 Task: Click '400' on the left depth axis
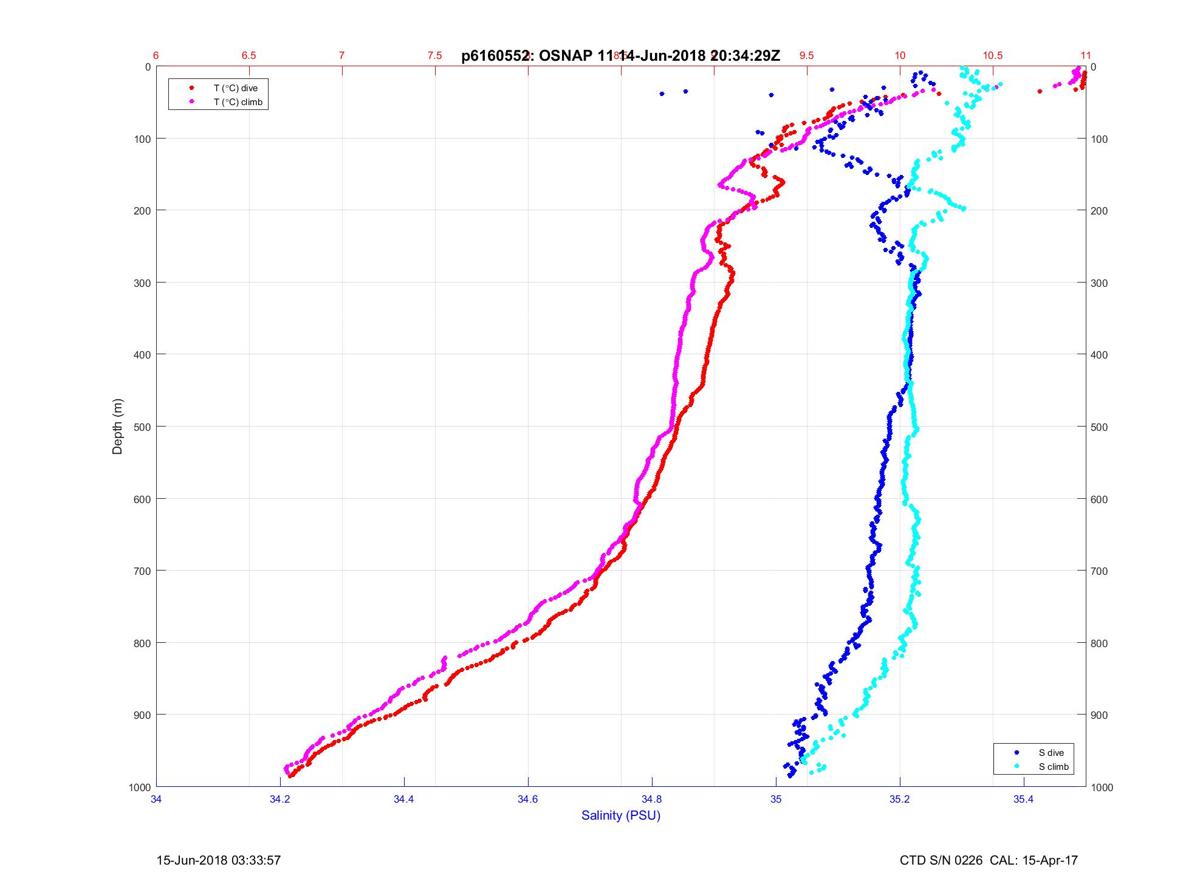(142, 355)
